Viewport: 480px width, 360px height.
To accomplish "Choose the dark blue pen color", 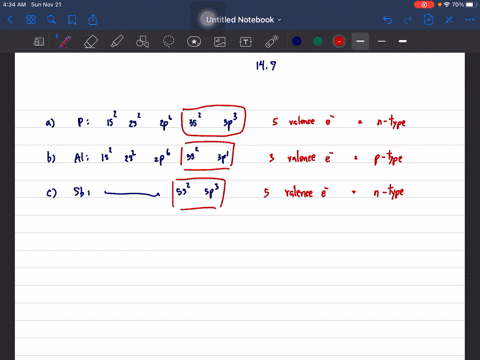I will [297, 41].
